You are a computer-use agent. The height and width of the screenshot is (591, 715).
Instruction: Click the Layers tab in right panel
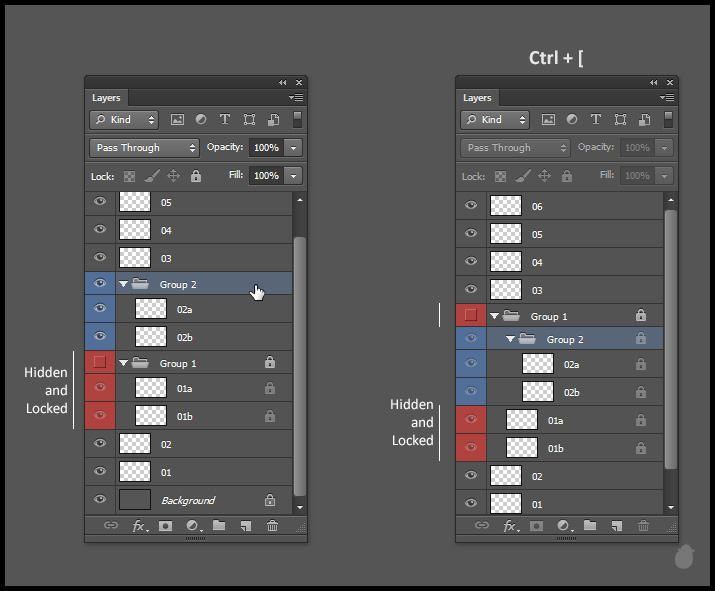click(477, 98)
